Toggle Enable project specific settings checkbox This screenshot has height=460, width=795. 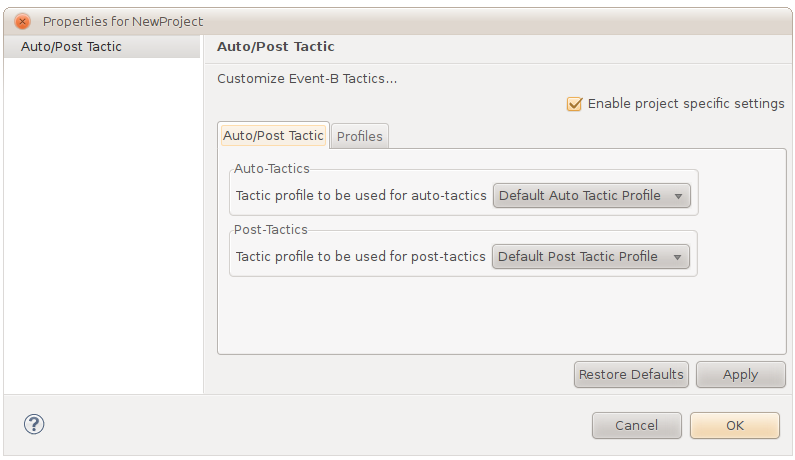[574, 104]
